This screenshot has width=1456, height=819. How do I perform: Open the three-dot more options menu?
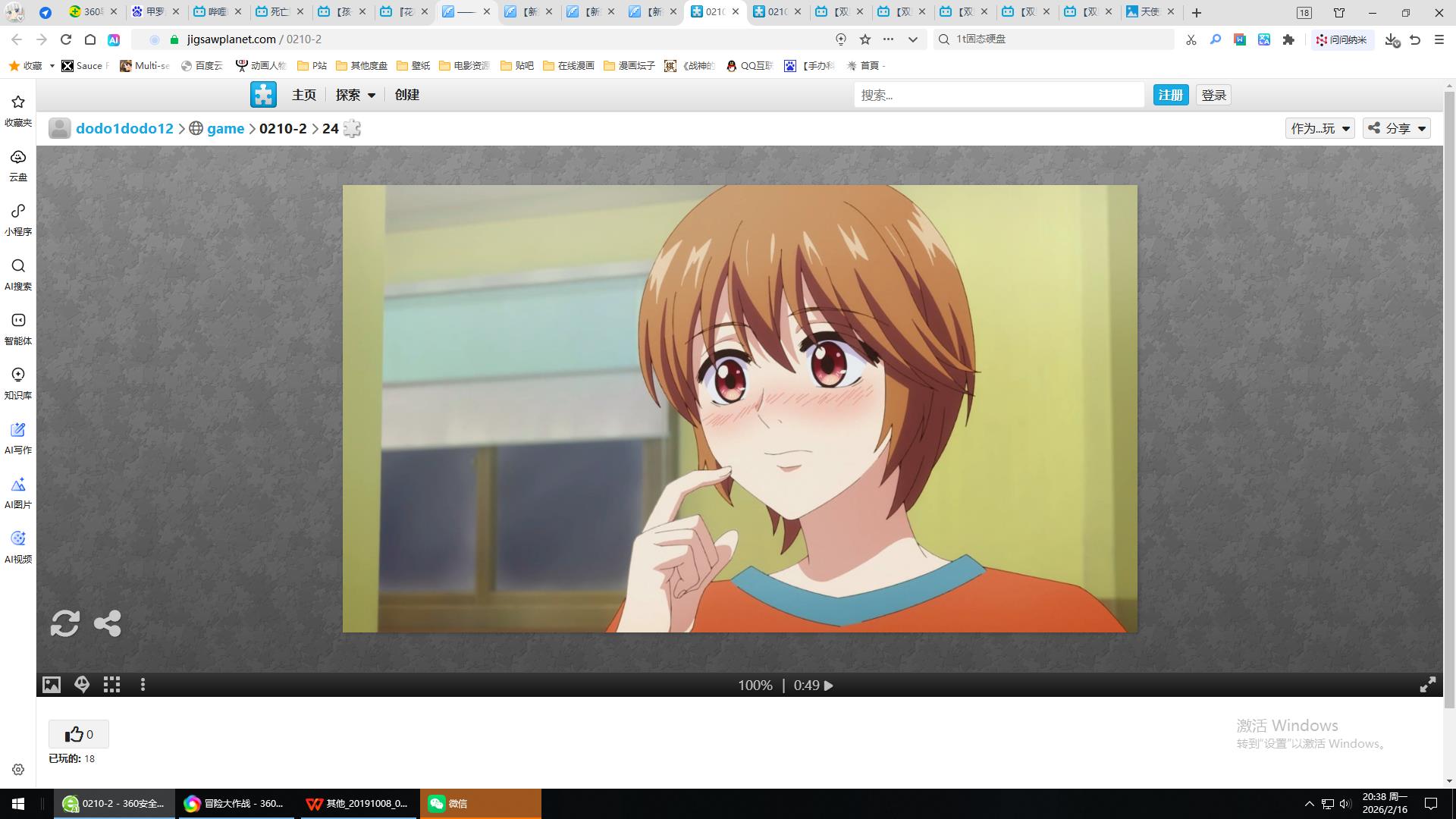(x=143, y=685)
